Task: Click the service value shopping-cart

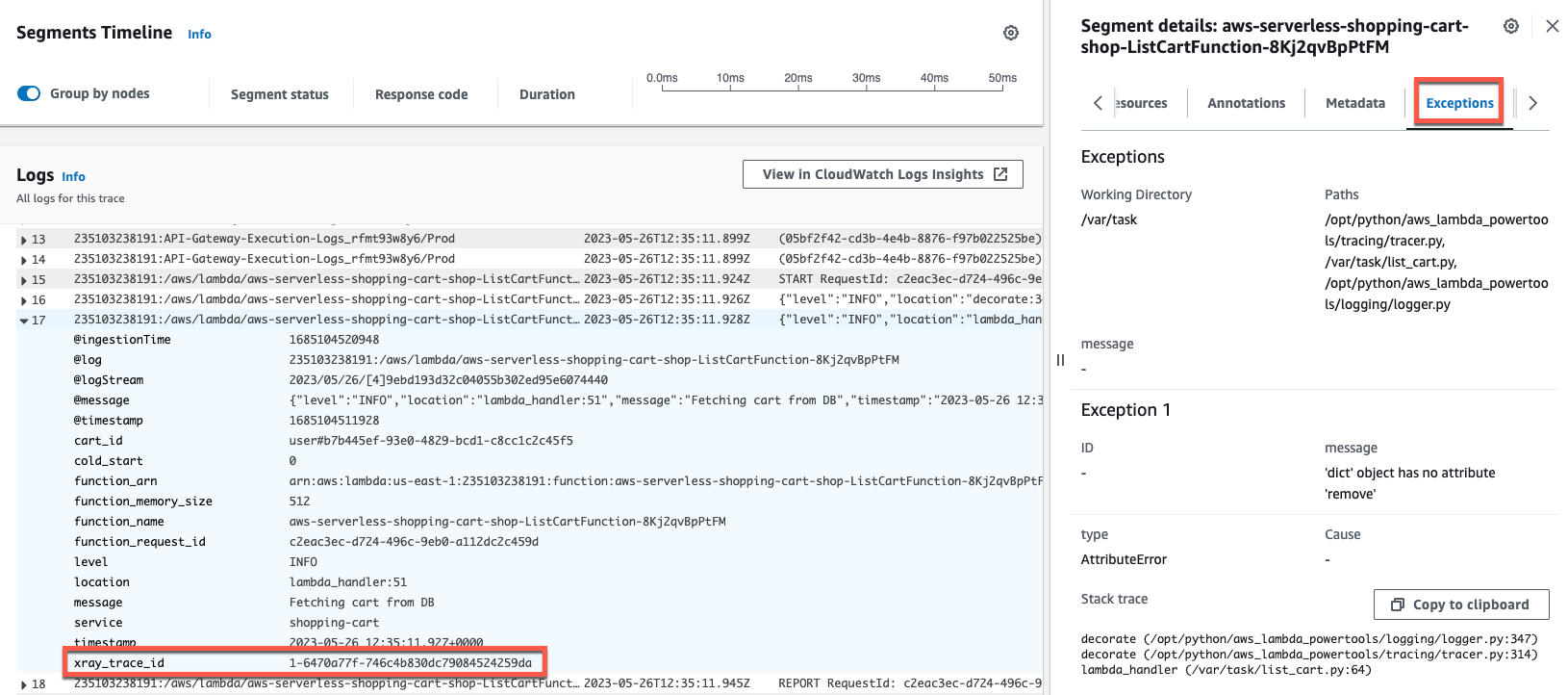Action: [334, 623]
